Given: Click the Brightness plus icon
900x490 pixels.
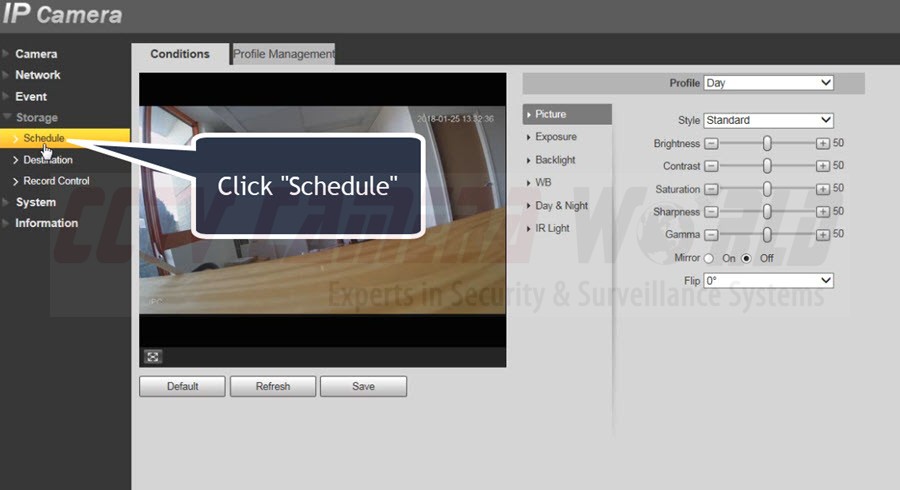Looking at the screenshot, I should [x=822, y=144].
